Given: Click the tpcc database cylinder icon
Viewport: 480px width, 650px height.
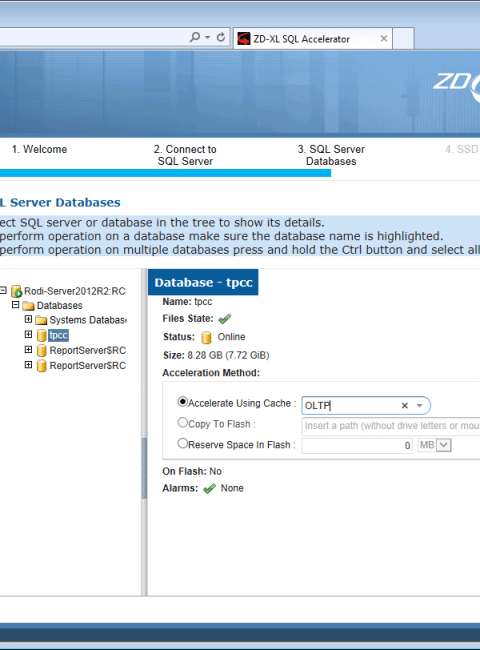Looking at the screenshot, I should coord(41,335).
